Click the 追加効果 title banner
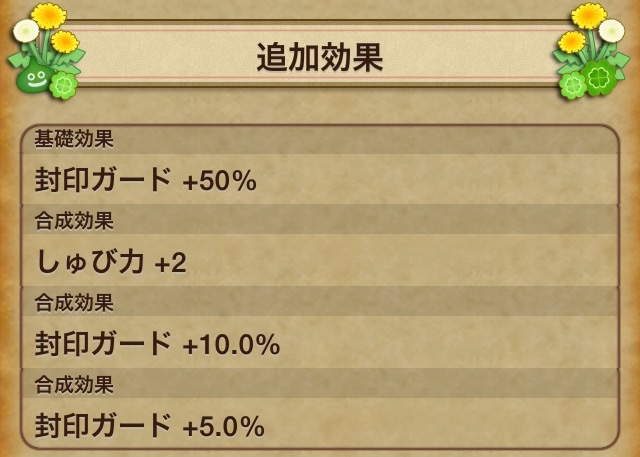This screenshot has height=457, width=640. click(319, 58)
